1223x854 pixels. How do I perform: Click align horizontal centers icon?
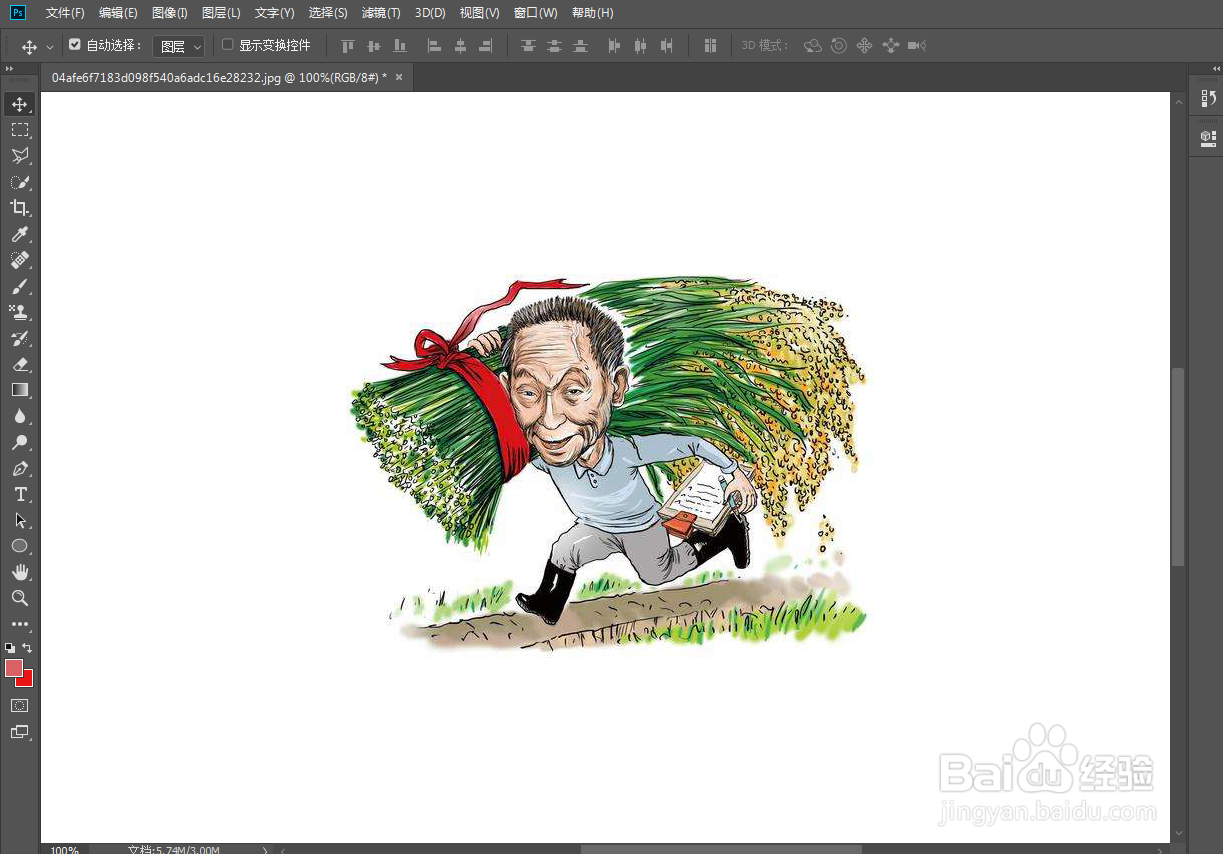pyautogui.click(x=460, y=46)
